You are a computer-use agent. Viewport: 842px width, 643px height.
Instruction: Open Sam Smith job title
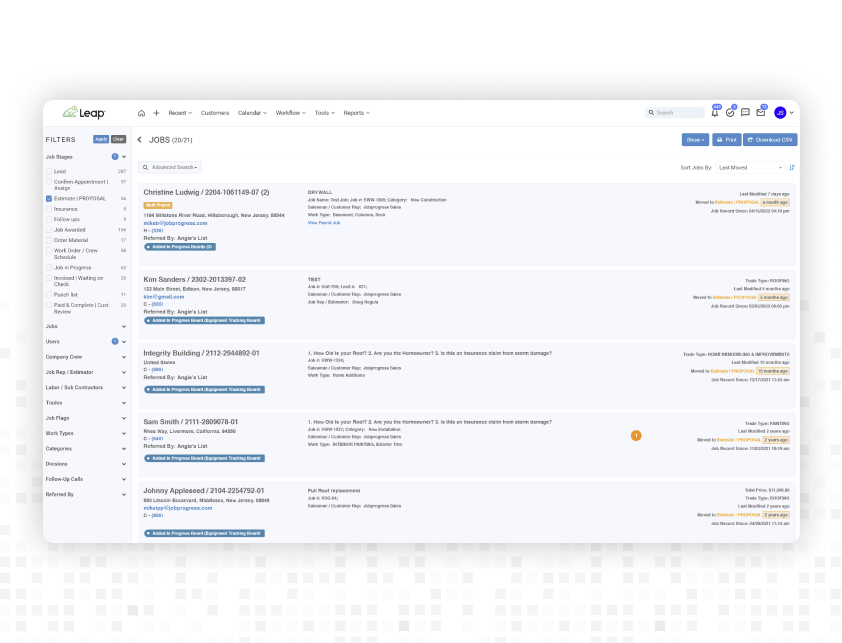(191, 422)
